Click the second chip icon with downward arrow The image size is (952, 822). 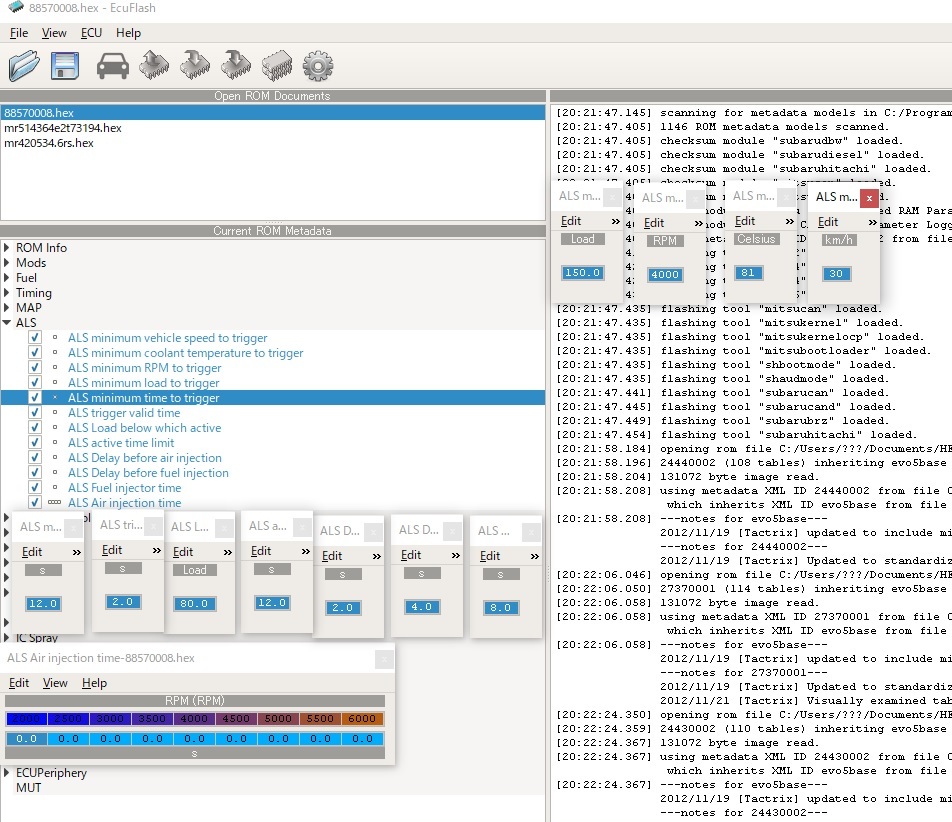coord(236,66)
